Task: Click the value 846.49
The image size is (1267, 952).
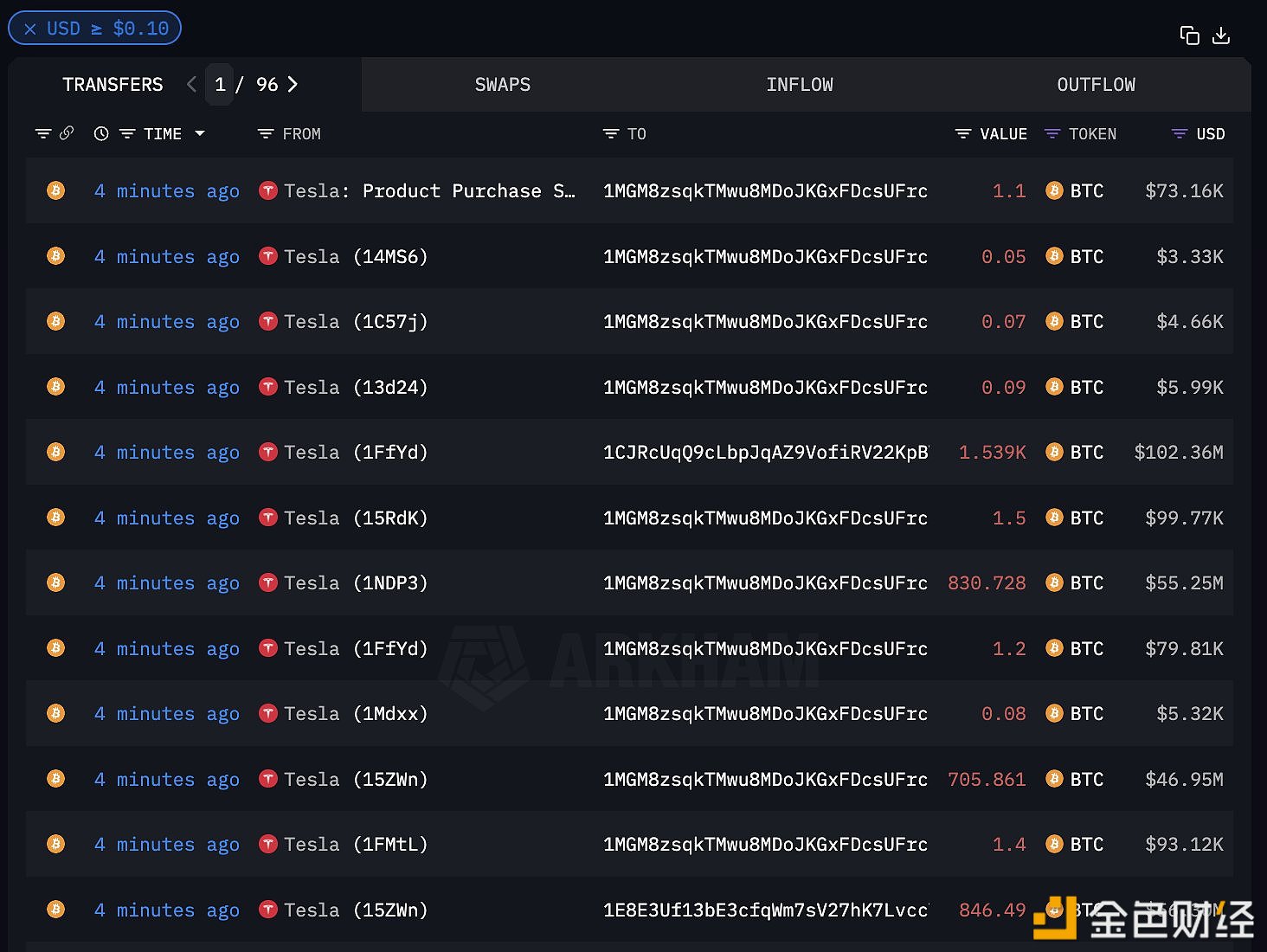Action: 993,910
